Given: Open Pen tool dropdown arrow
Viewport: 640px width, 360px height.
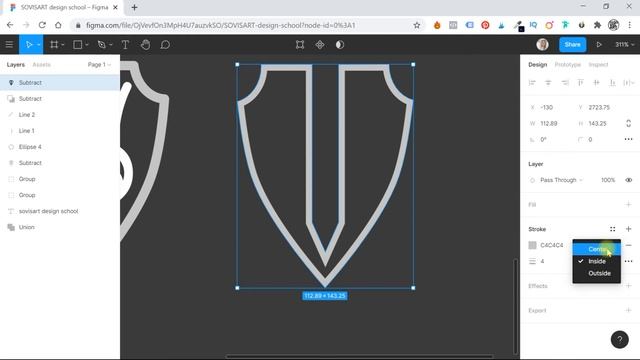Looking at the screenshot, I should pos(111,45).
